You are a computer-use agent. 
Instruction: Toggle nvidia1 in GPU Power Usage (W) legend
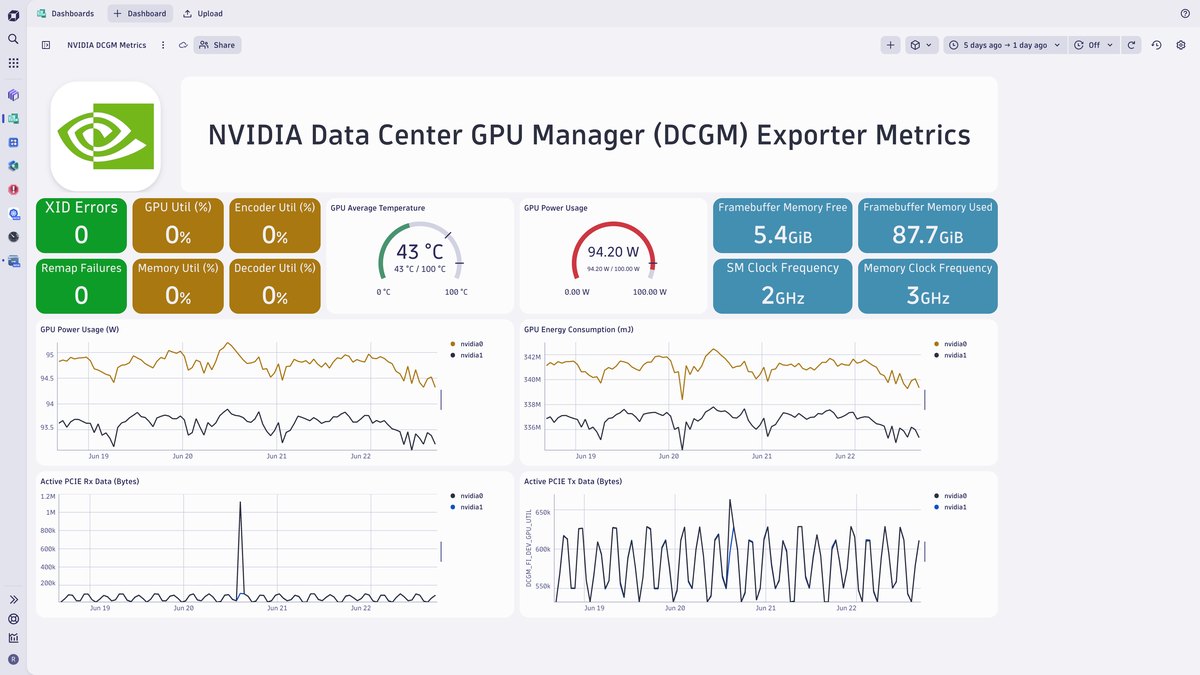[467, 355]
